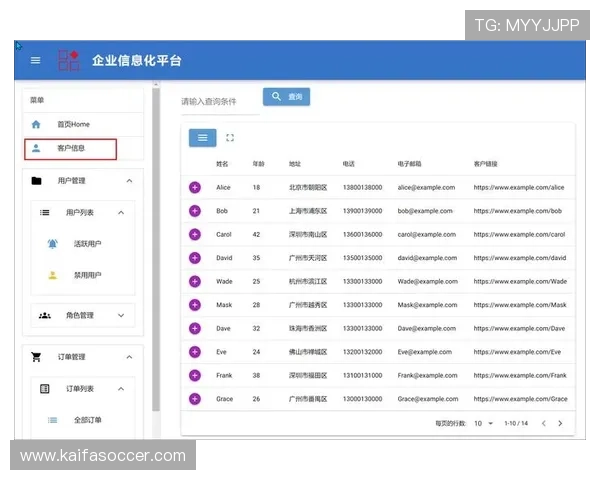Viewport: 600px width, 480px height.
Task: Click the 1-10 / 14 page range text
Action: click(516, 423)
